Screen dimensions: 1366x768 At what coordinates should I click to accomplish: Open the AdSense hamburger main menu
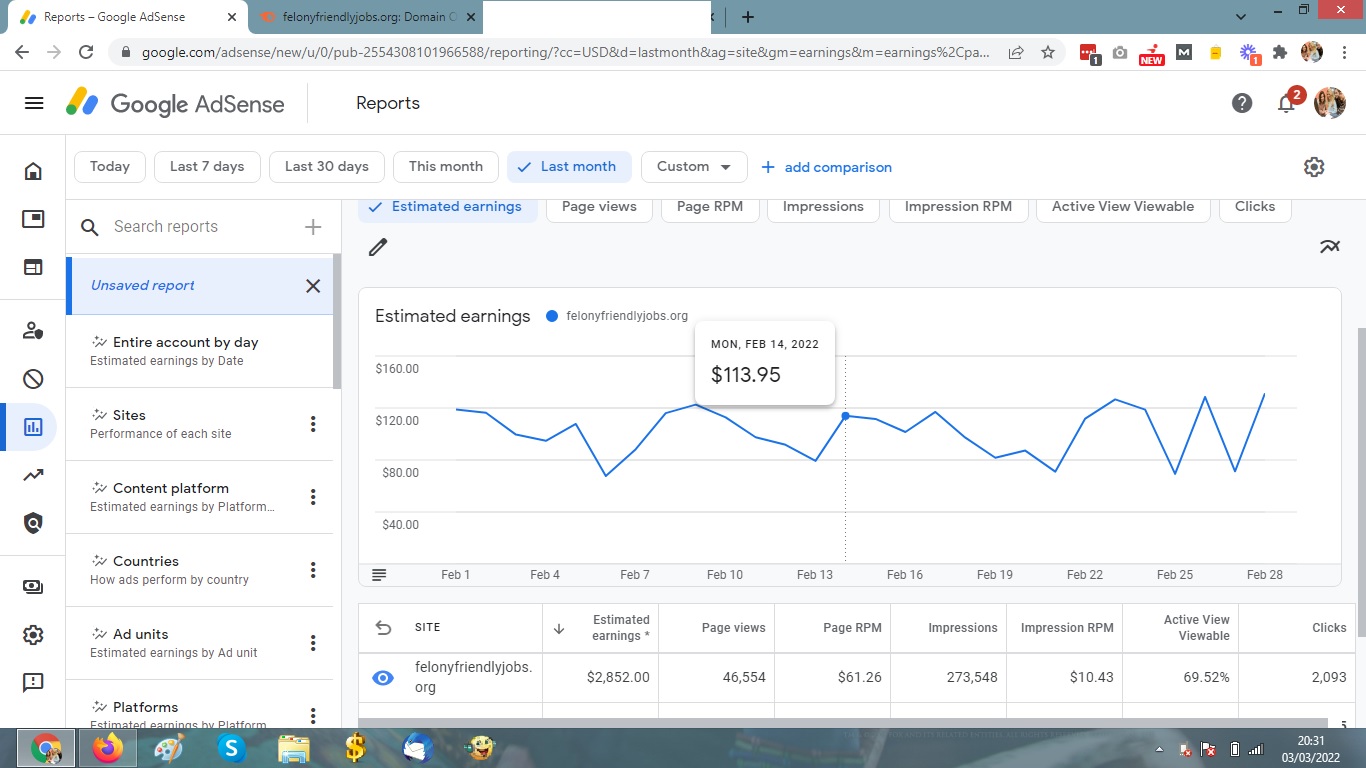tap(34, 103)
